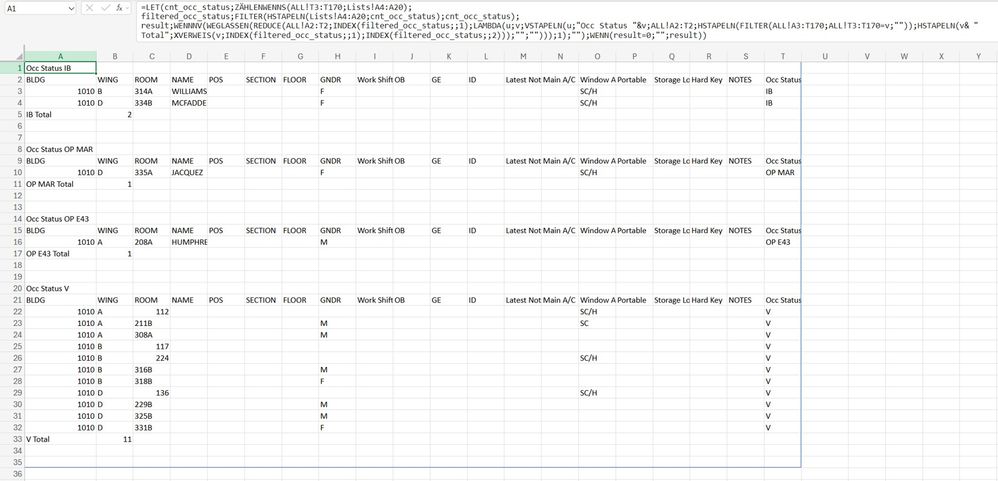Select cell 'Occ Status V'
This screenshot has width=998, height=481.
tap(60, 288)
